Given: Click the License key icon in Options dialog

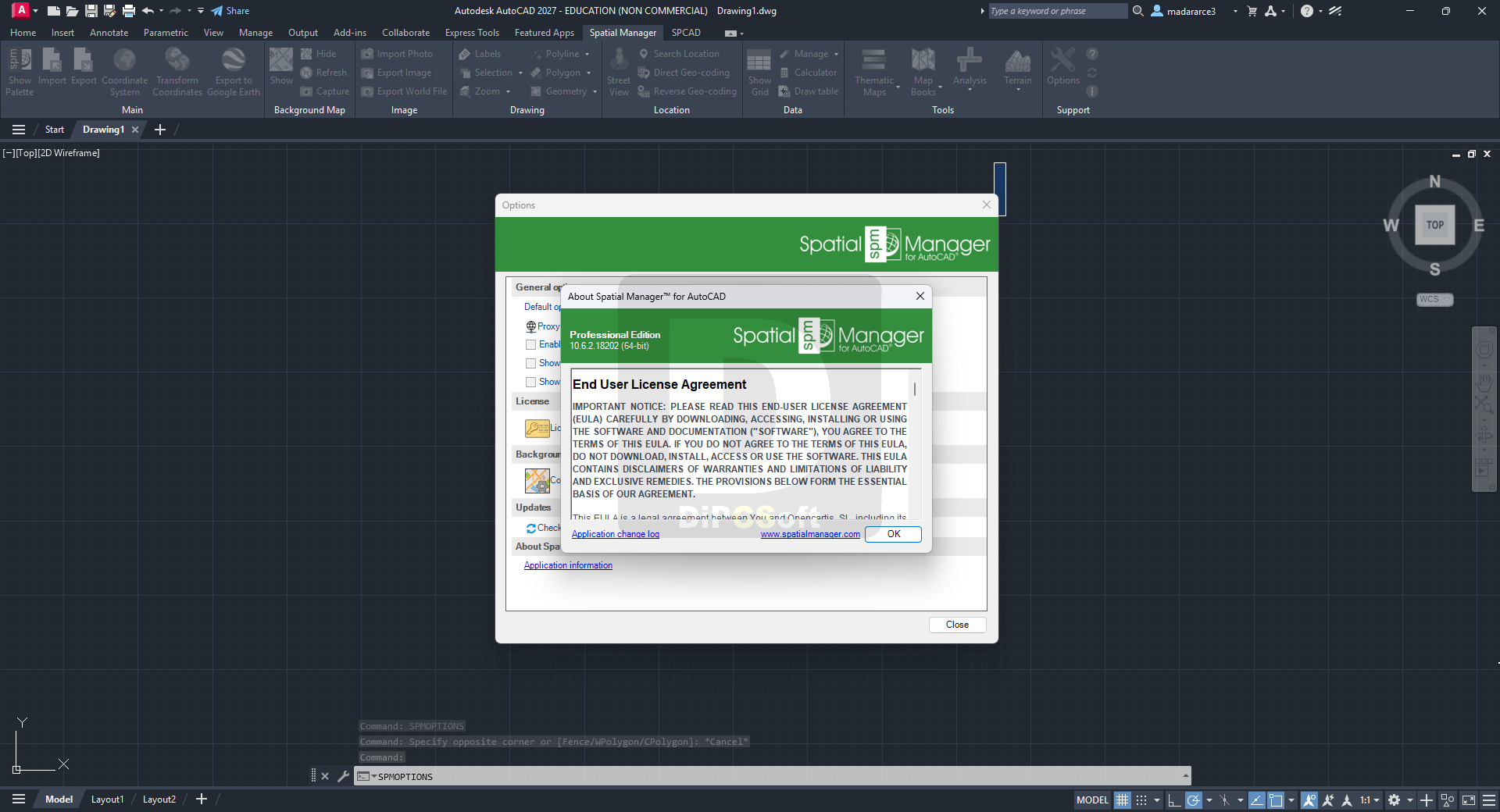Looking at the screenshot, I should click(x=537, y=428).
